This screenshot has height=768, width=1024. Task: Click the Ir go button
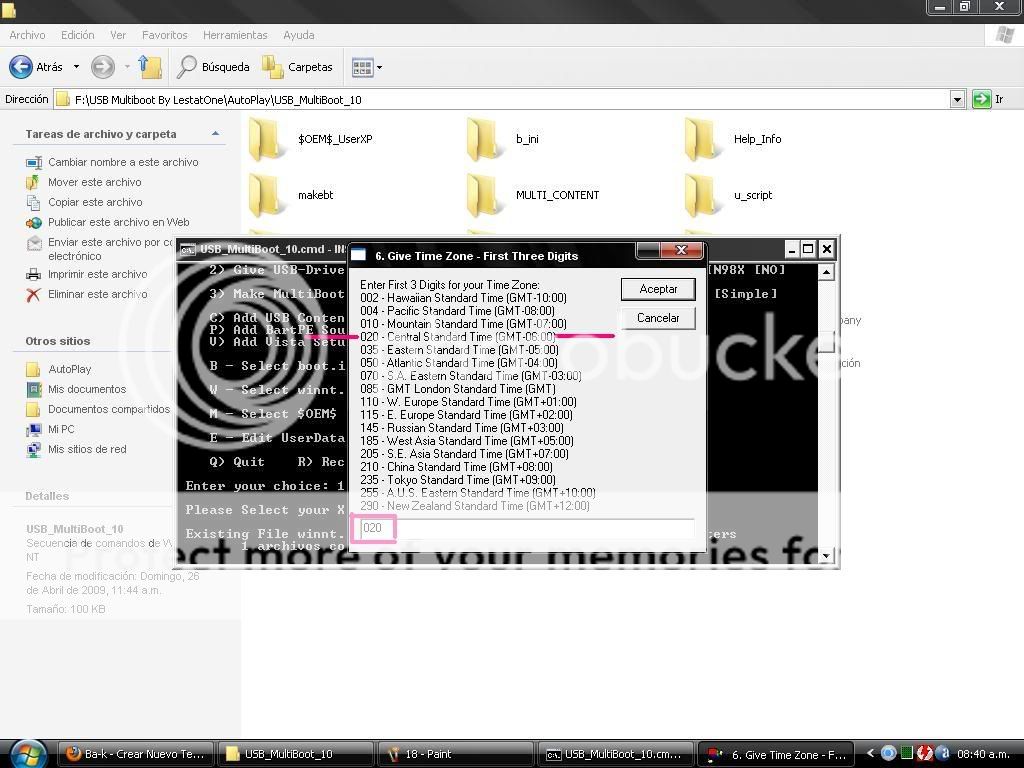pyautogui.click(x=988, y=99)
